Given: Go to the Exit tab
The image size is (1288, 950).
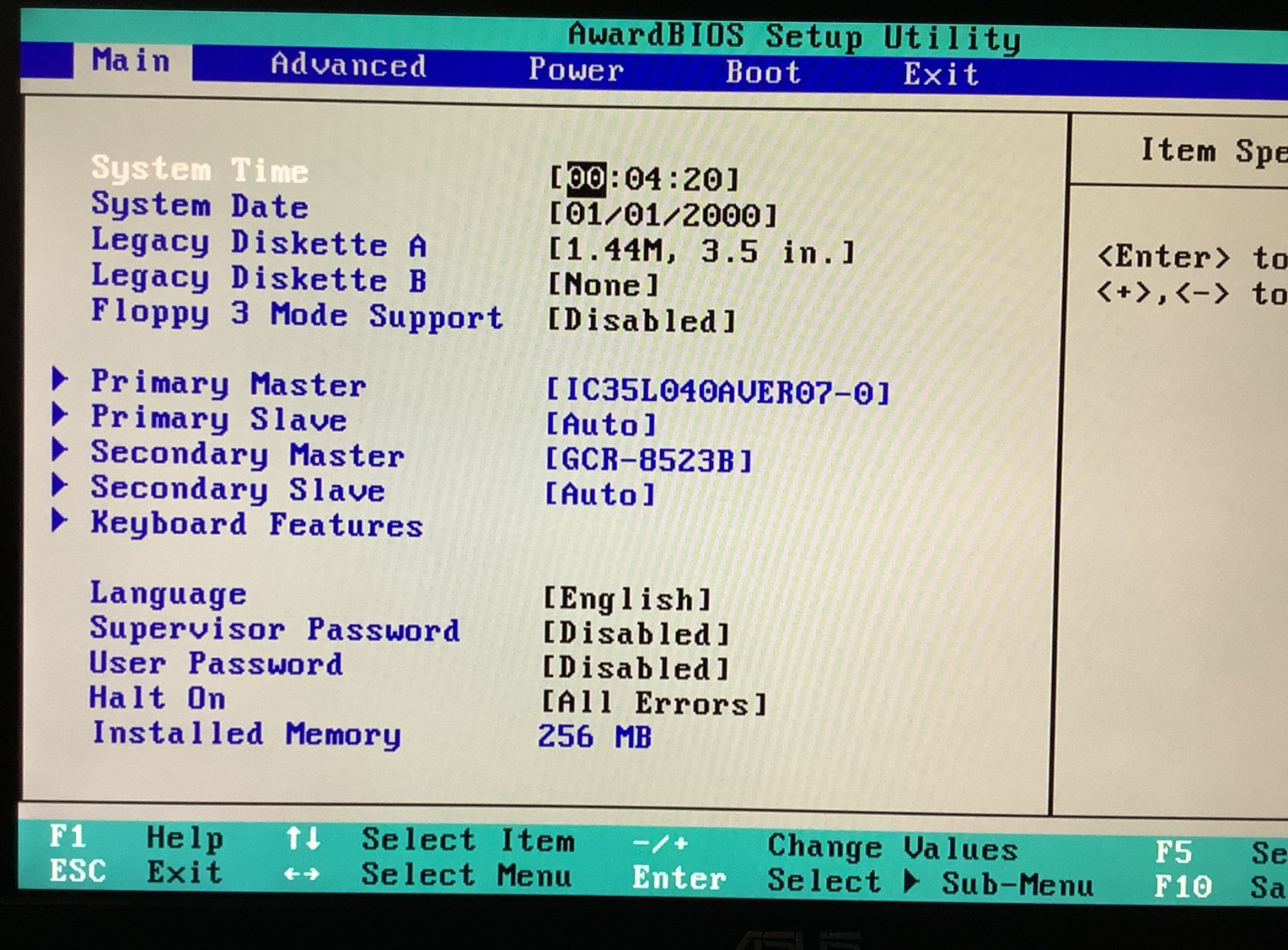Looking at the screenshot, I should tap(941, 74).
